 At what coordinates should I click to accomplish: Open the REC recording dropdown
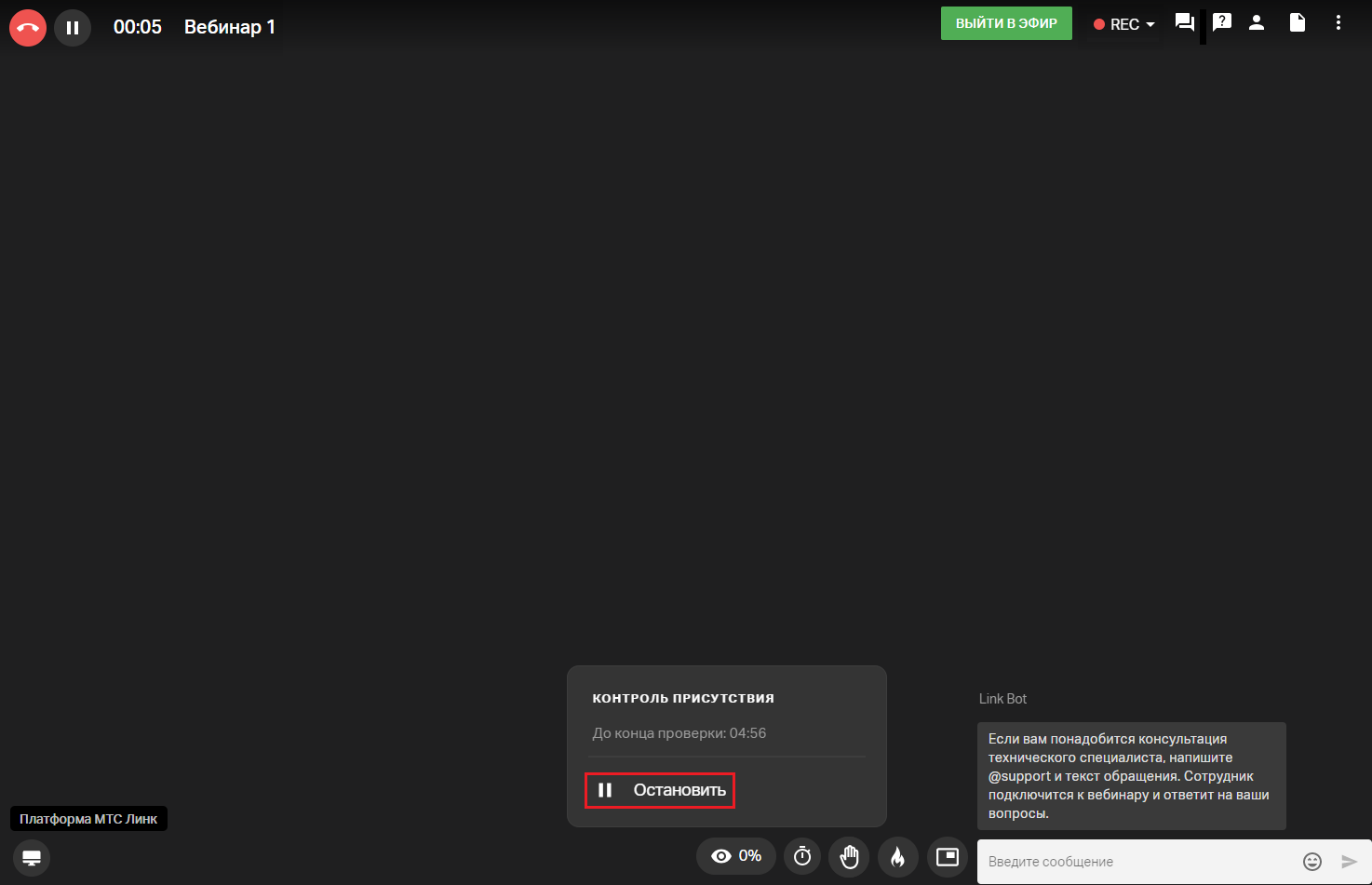pos(1124,24)
